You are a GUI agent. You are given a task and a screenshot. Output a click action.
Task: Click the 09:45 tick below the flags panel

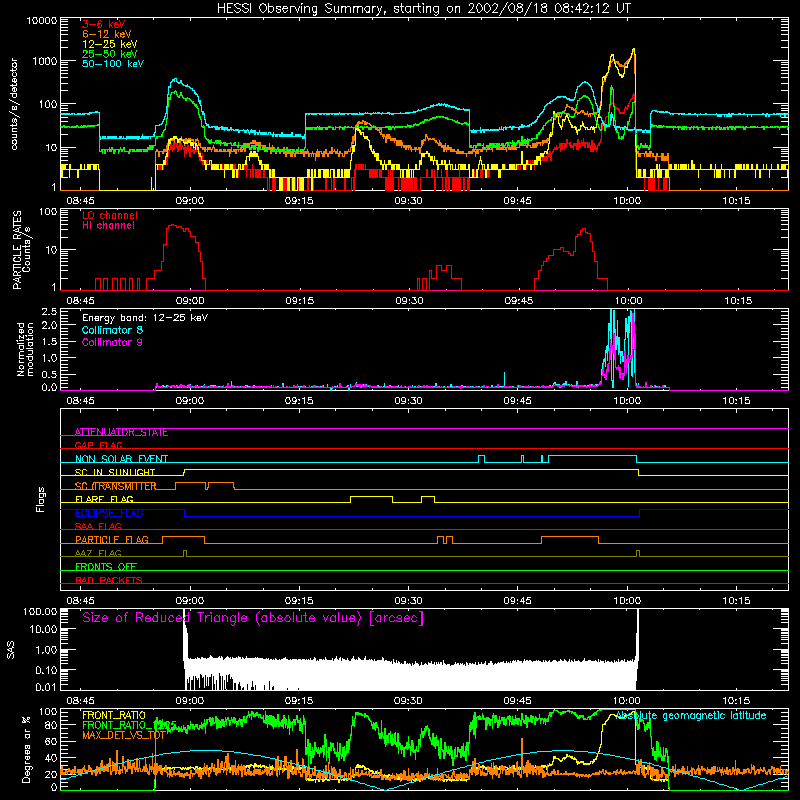pyautogui.click(x=517, y=601)
